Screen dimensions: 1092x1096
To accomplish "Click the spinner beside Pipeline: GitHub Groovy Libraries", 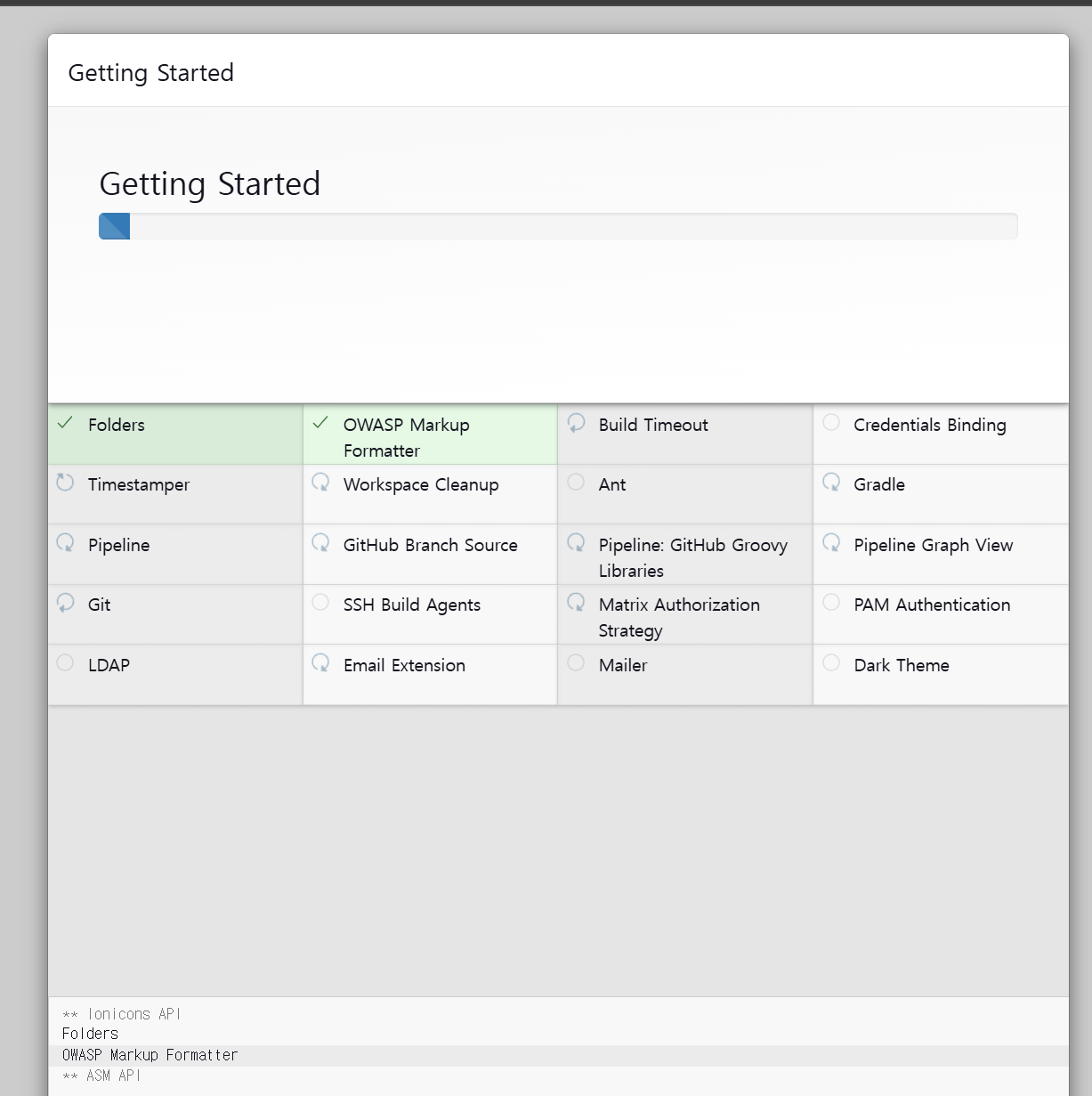I will 576,543.
